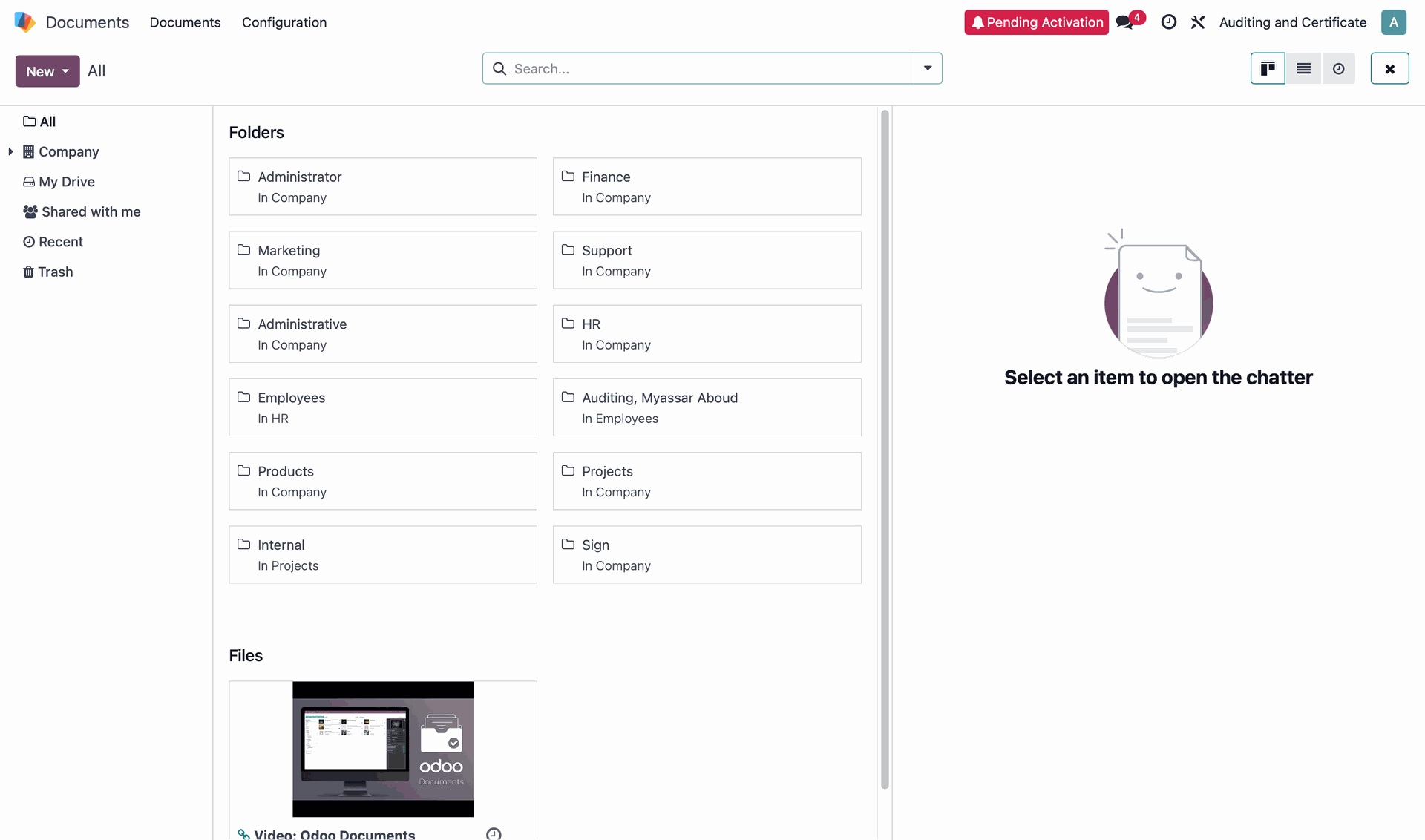Viewport: 1425px width, 840px height.
Task: Click the document list scrollbar
Action: click(884, 445)
